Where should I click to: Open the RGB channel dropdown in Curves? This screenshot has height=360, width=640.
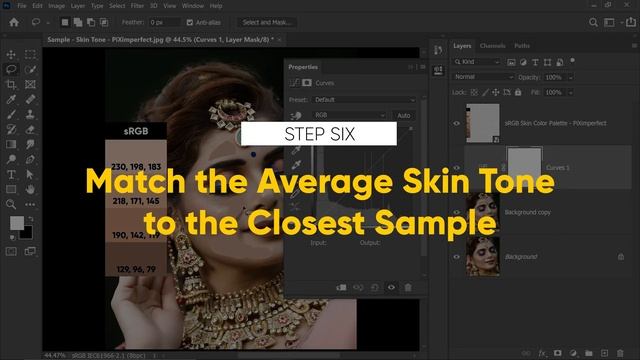349,116
